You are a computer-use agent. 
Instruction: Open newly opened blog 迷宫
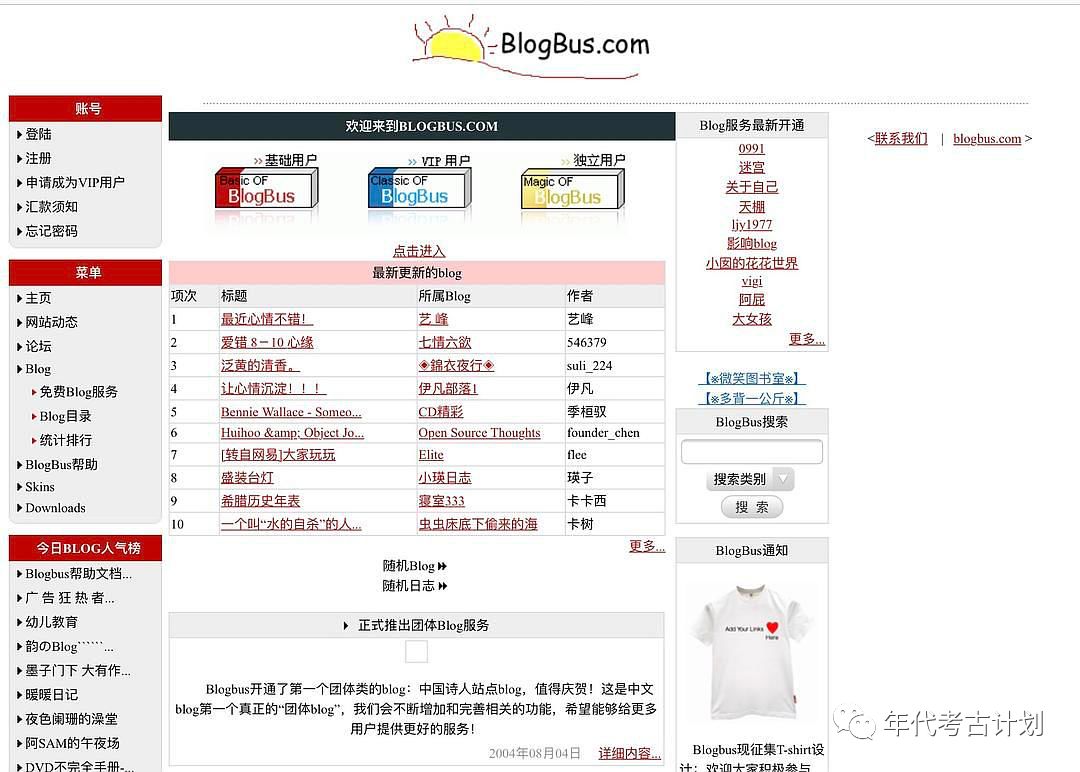point(751,167)
